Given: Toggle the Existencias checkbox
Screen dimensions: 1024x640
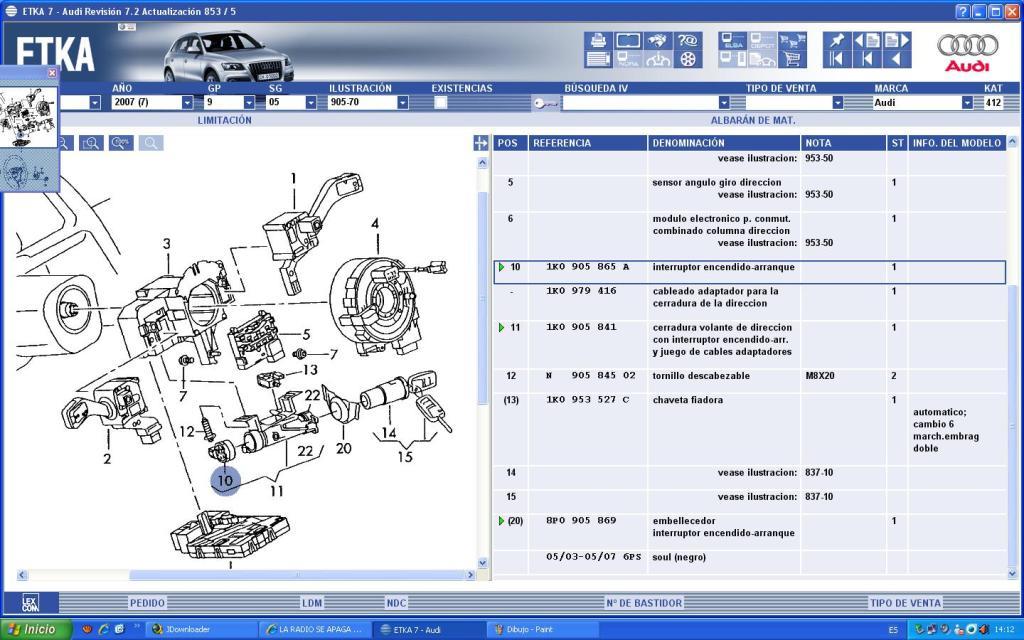Looking at the screenshot, I should 441,103.
